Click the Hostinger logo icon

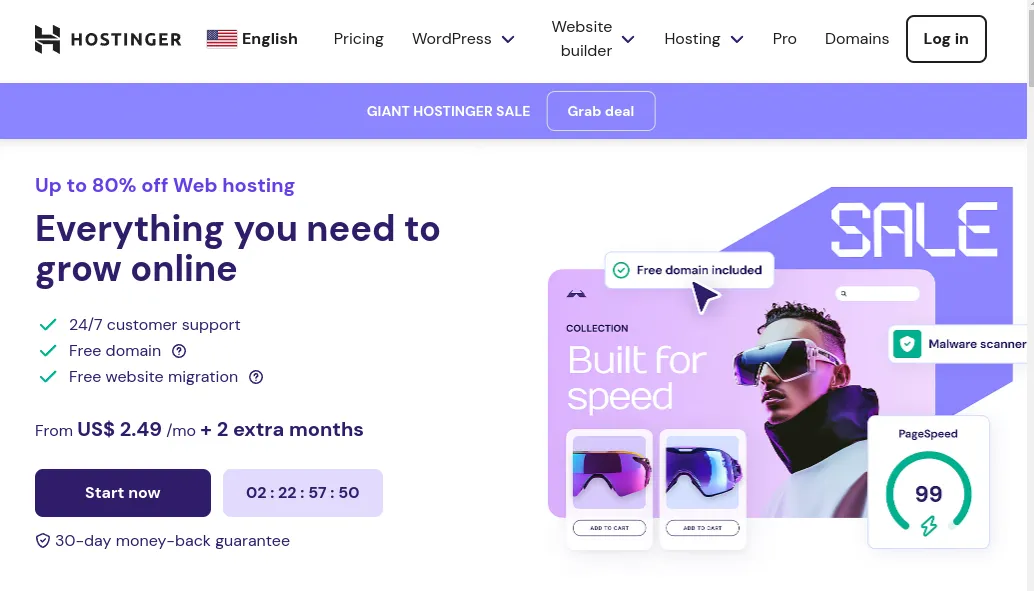click(x=47, y=39)
